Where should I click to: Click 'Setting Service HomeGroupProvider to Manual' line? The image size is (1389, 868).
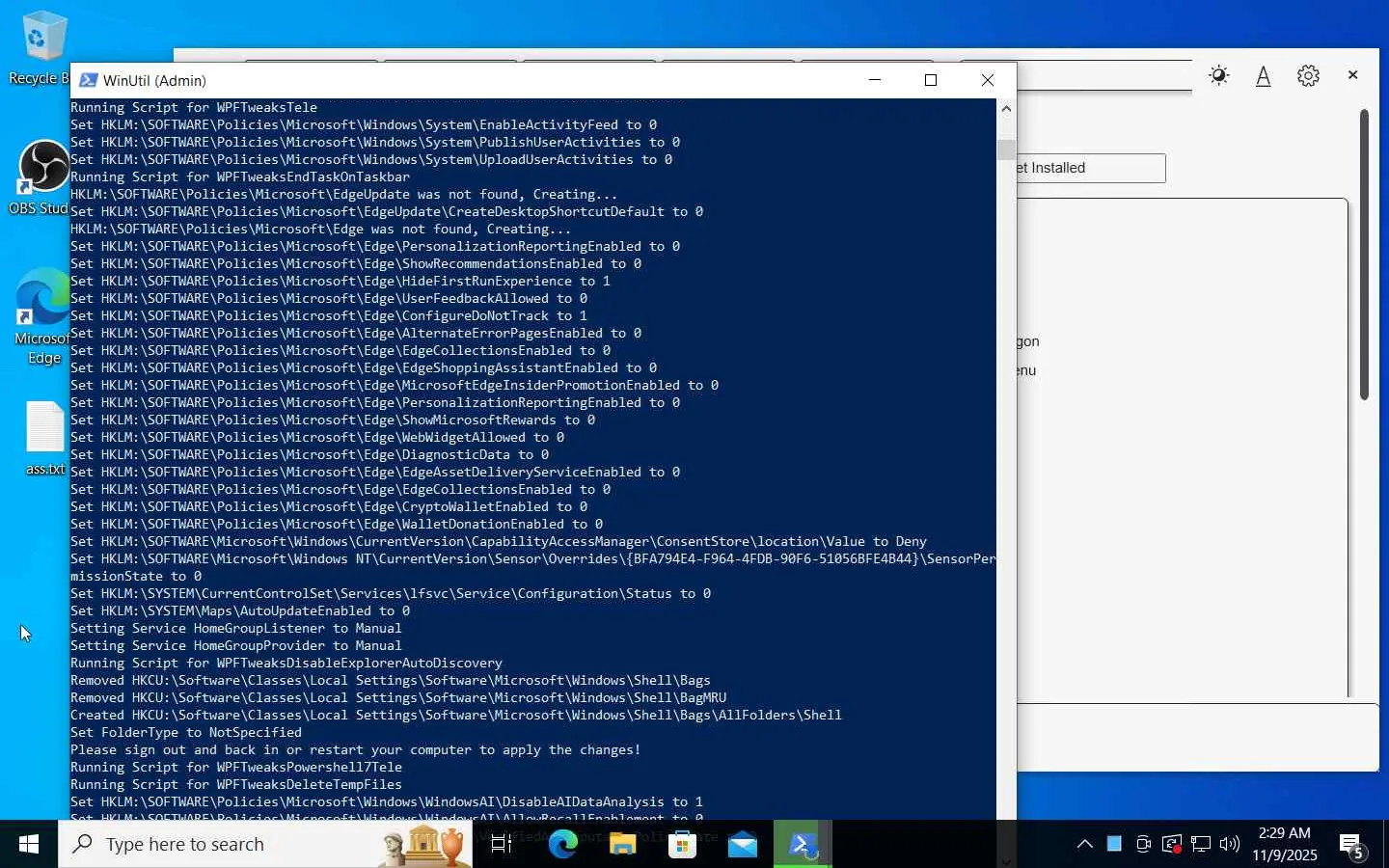236,645
